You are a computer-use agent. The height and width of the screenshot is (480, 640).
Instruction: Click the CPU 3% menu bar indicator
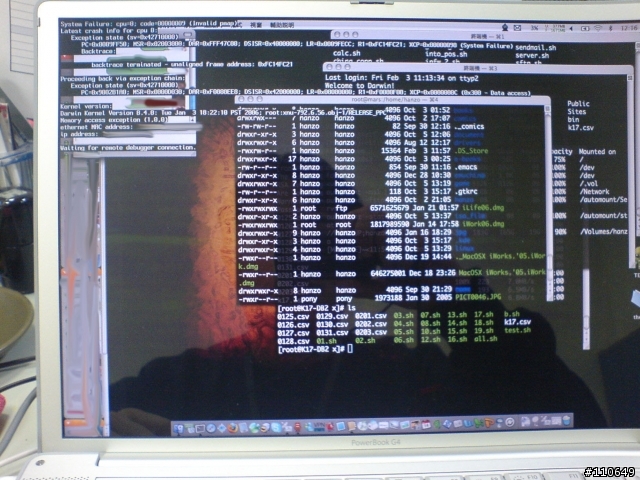coord(535,28)
